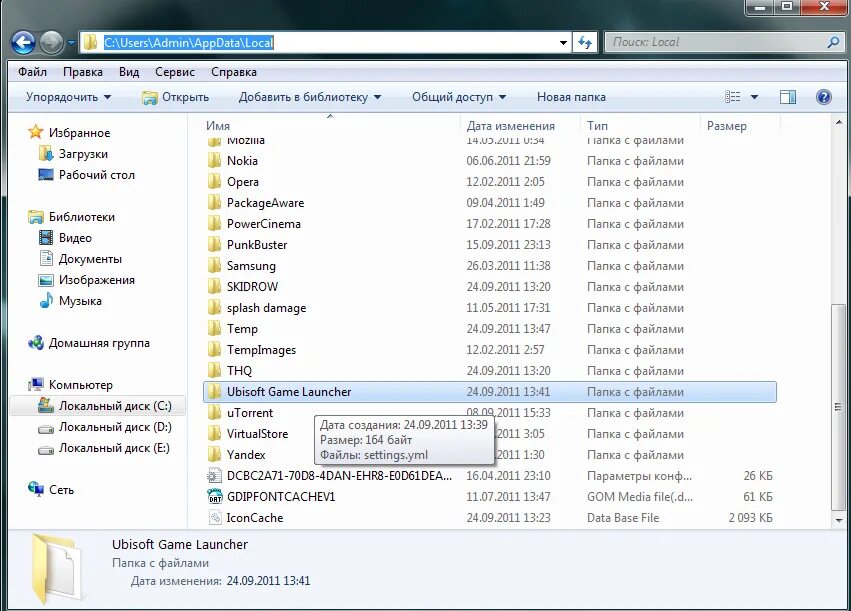Open the Правка menu
The image size is (851, 611).
coord(82,72)
